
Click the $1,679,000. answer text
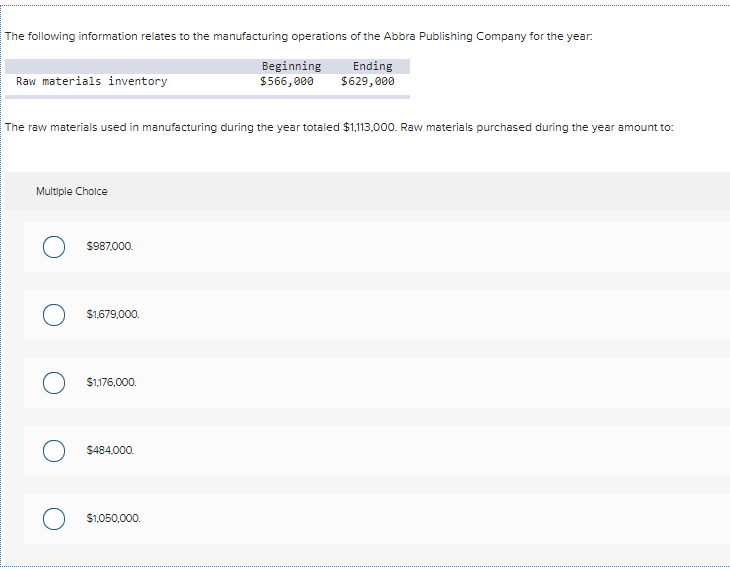tap(113, 314)
